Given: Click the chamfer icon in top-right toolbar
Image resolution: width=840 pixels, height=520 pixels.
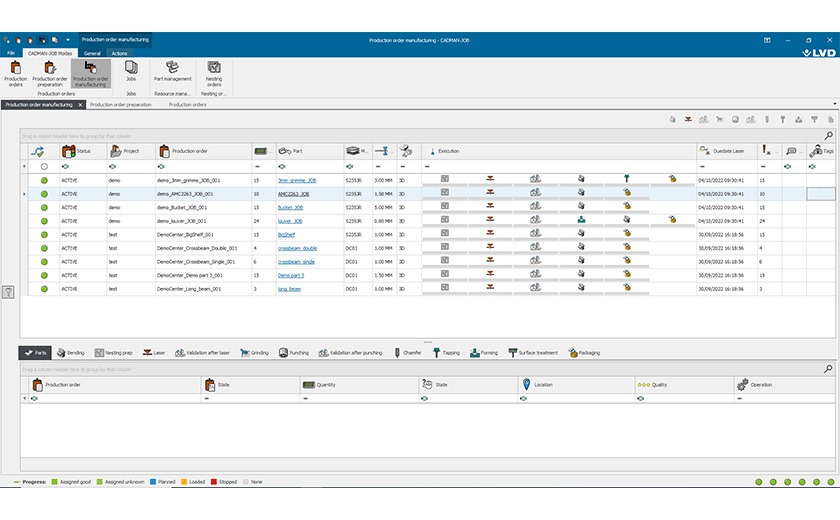Looking at the screenshot, I should [x=767, y=119].
